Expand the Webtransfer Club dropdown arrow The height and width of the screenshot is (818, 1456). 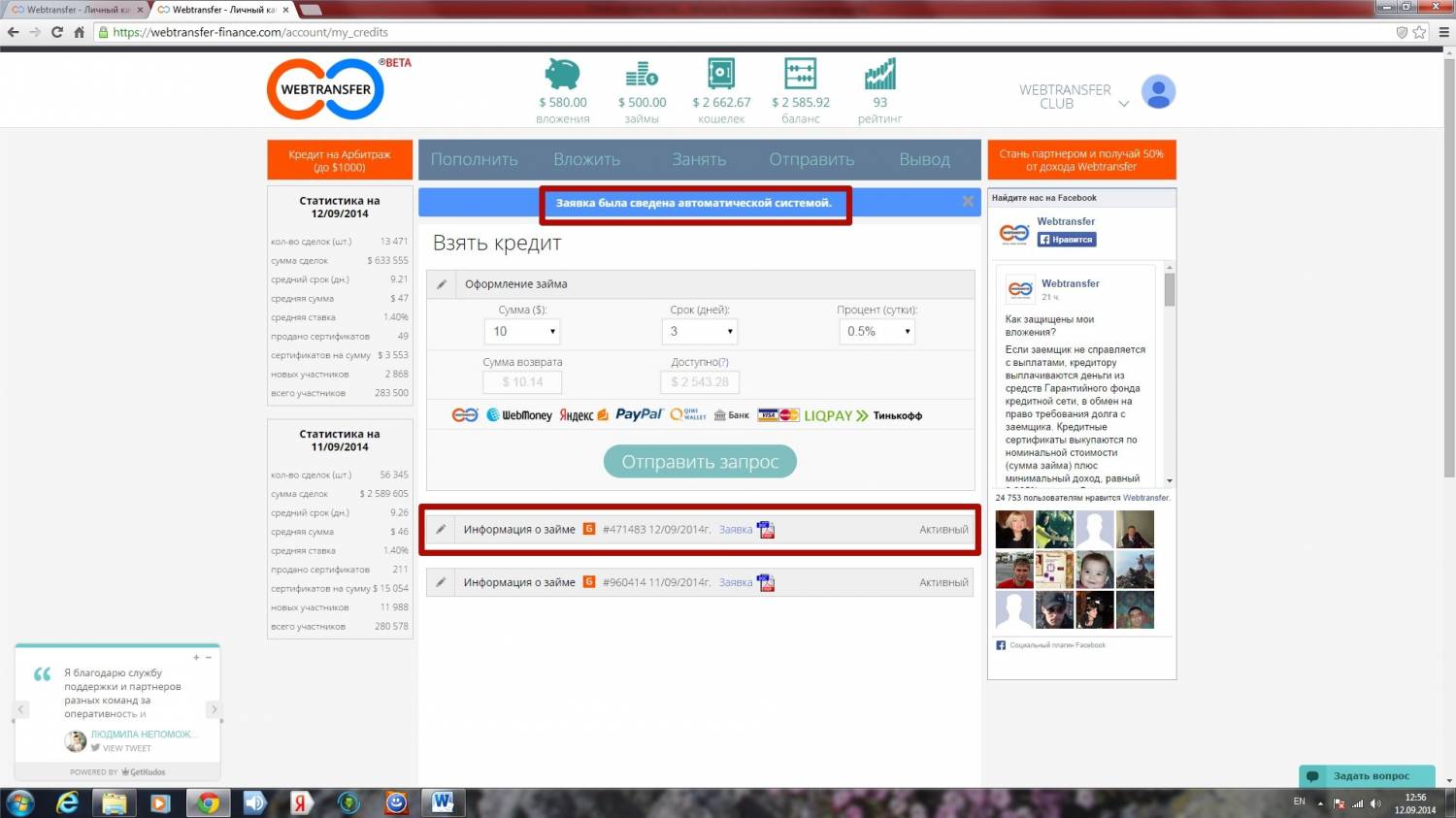(x=1124, y=104)
